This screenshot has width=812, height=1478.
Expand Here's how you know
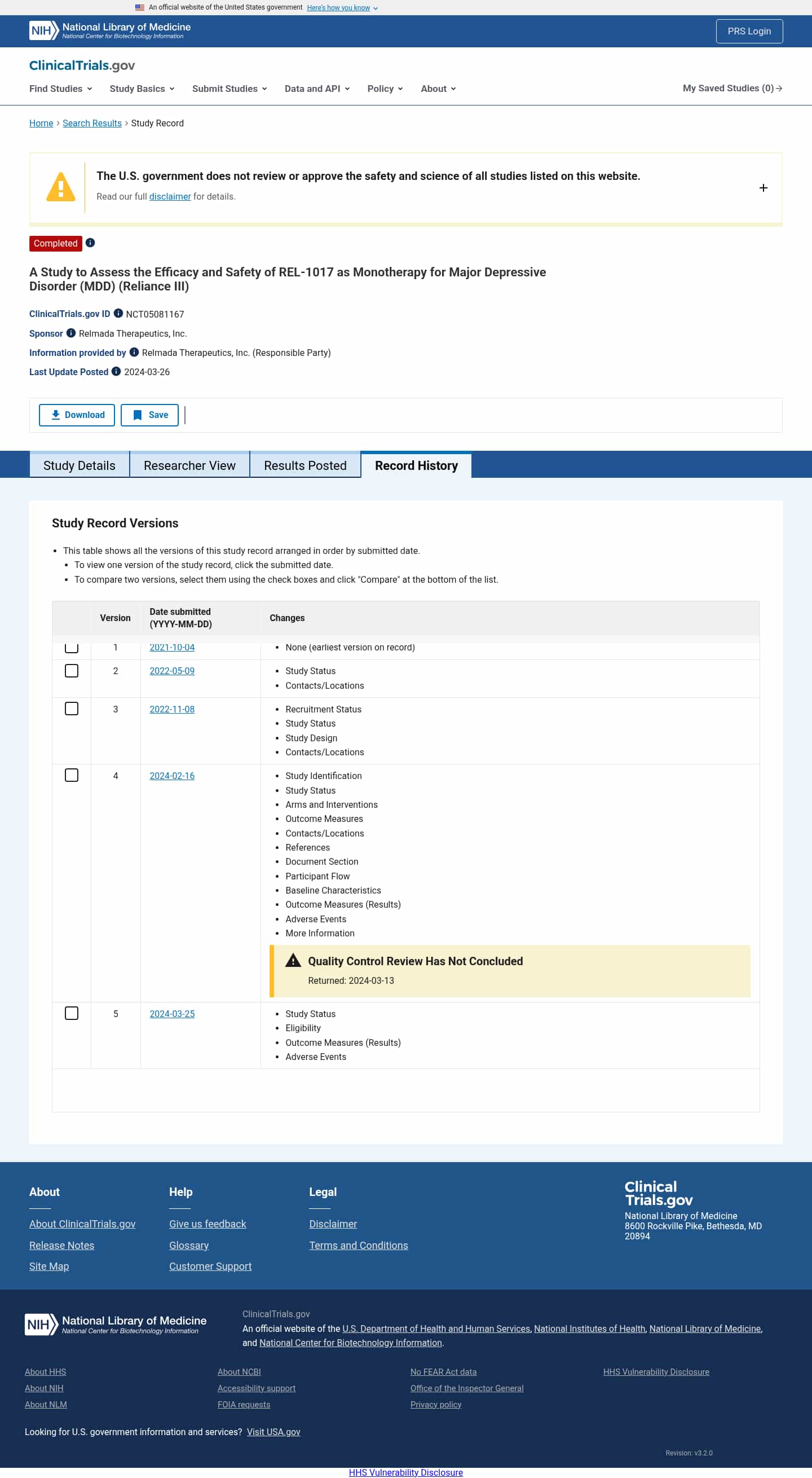(x=342, y=8)
